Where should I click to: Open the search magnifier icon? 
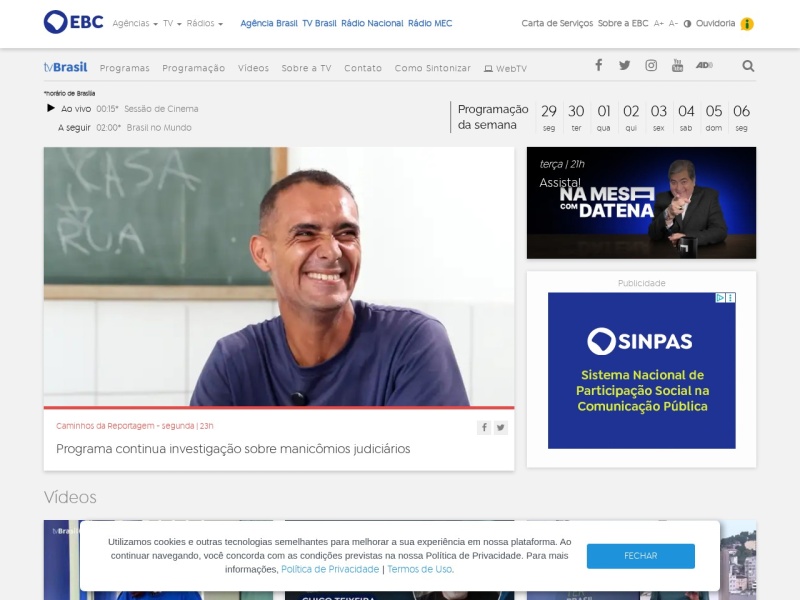(748, 66)
